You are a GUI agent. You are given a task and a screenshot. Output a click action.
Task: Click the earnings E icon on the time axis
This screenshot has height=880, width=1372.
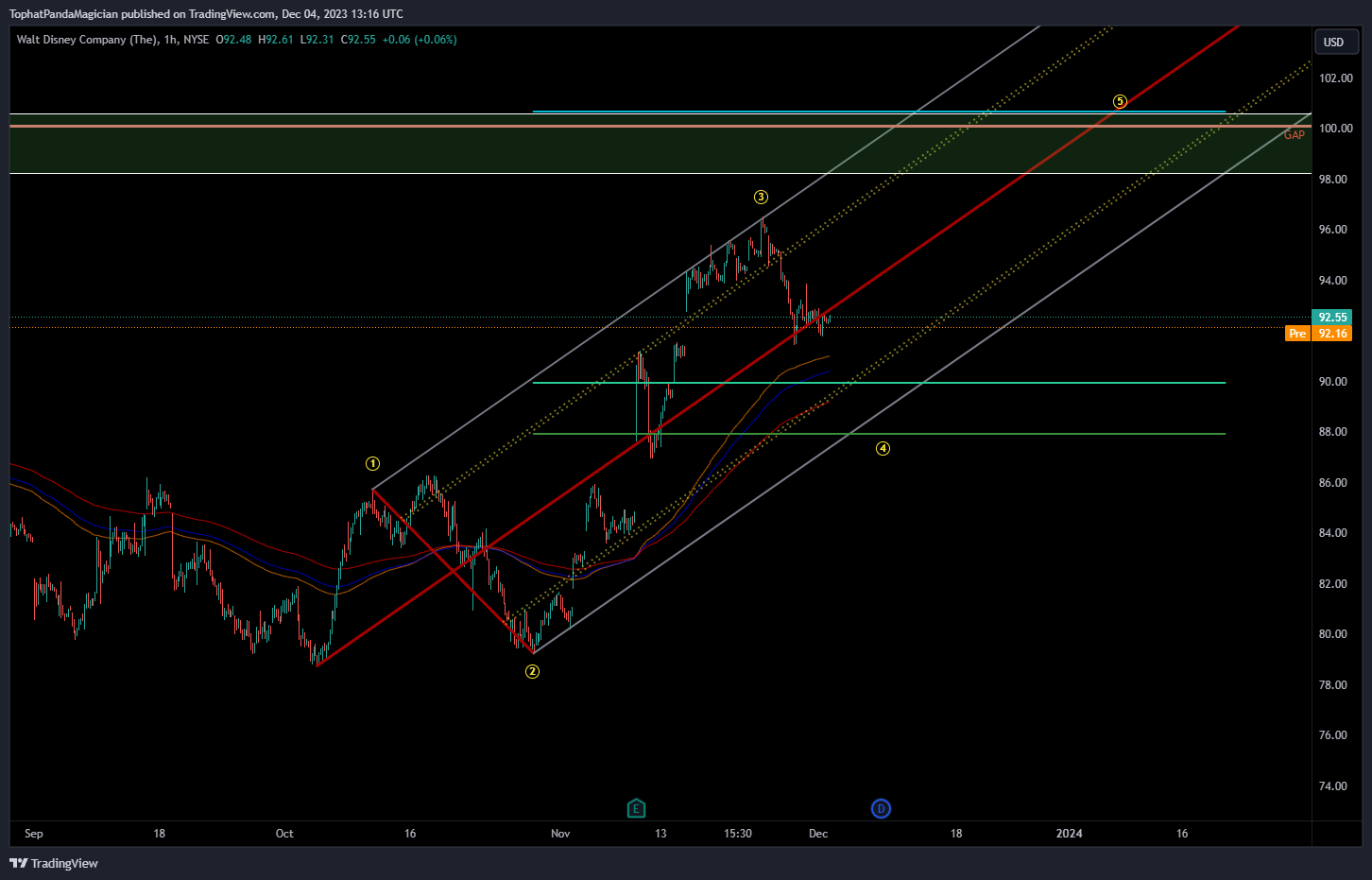click(636, 808)
